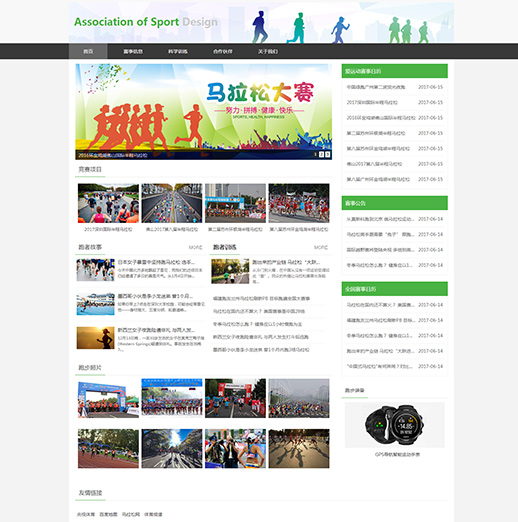Image resolution: width=518 pixels, height=522 pixels.
Task: Click the Association of Sport Design logo
Action: coord(146,22)
